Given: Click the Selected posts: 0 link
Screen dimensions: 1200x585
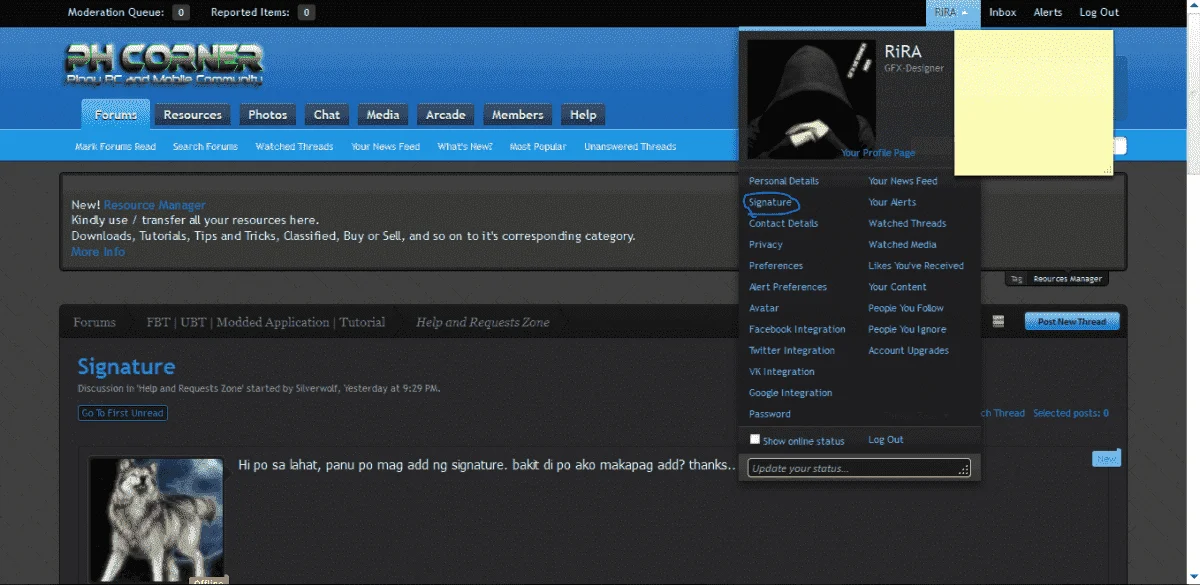Looking at the screenshot, I should (1071, 413).
